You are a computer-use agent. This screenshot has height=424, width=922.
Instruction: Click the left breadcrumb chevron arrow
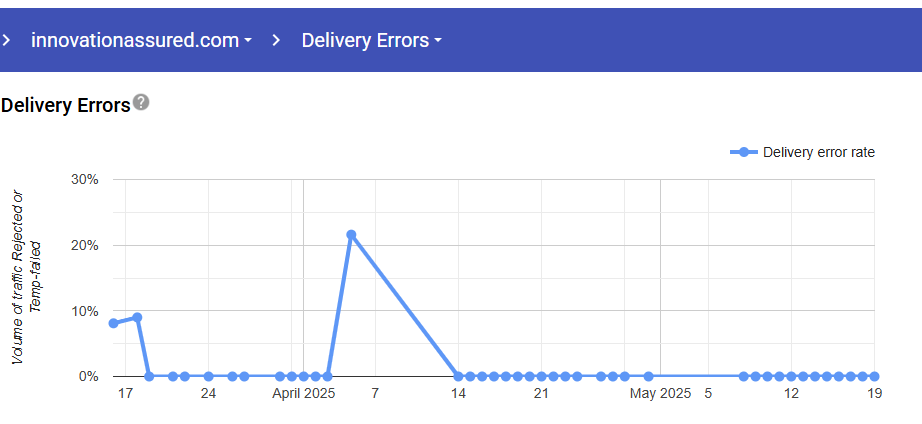[x=6, y=41]
